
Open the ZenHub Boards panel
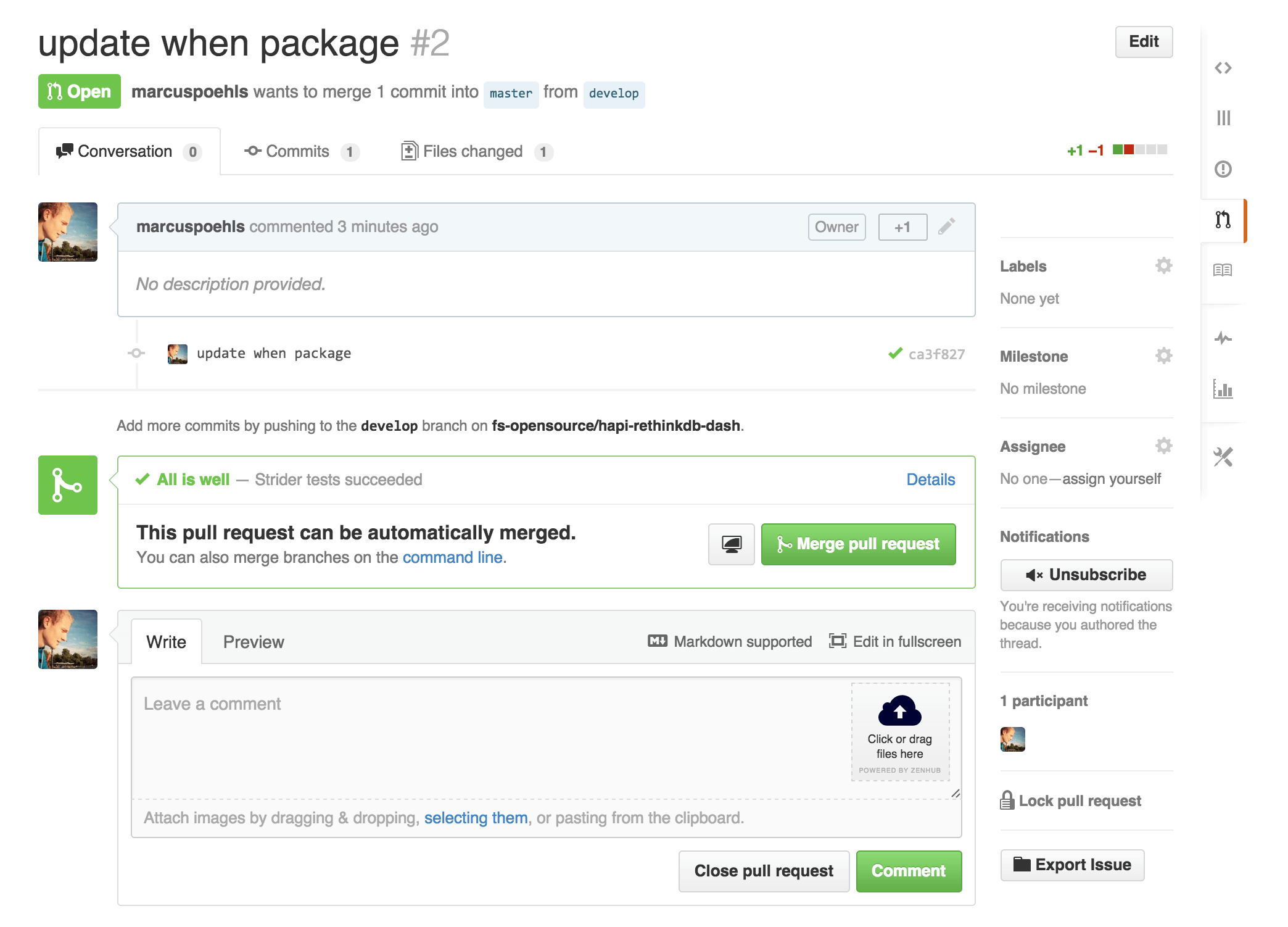pos(1224,117)
